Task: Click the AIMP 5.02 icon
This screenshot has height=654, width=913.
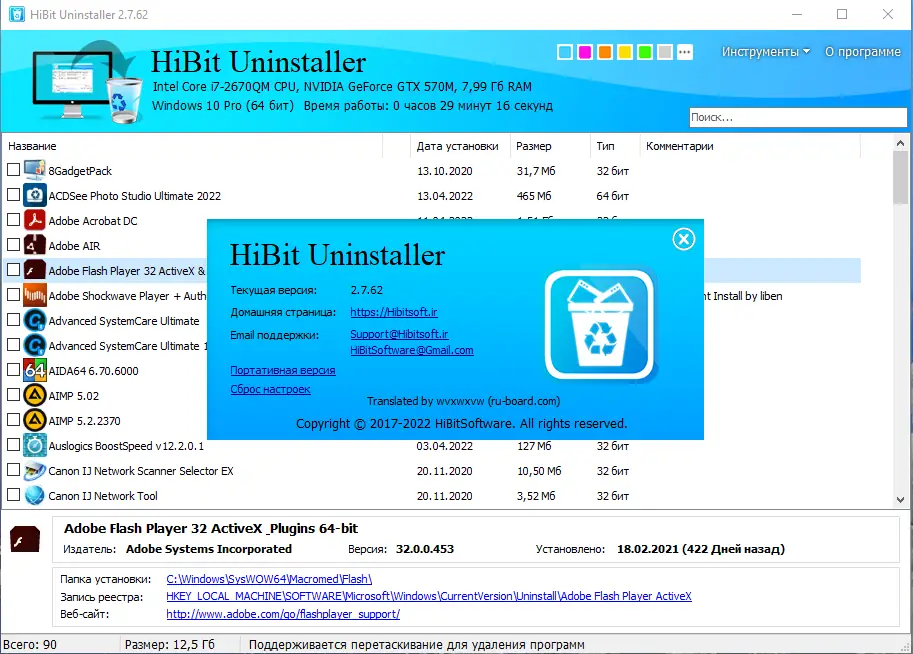Action: [35, 395]
